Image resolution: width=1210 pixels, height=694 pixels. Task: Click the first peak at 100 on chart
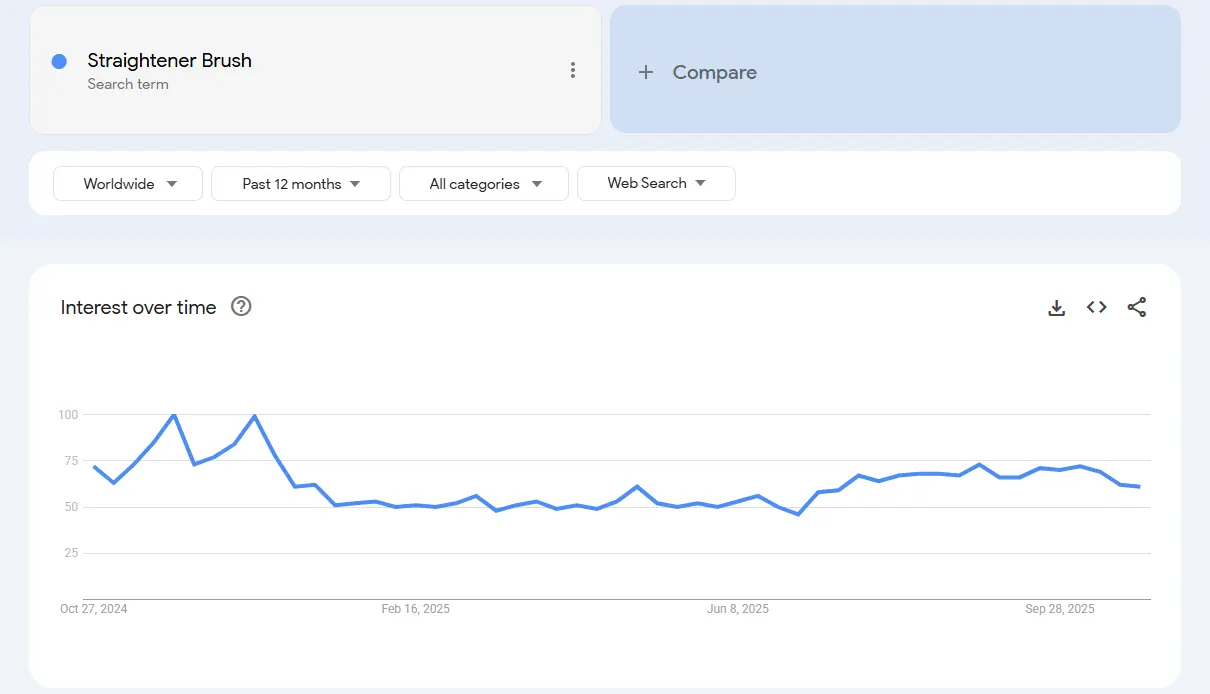point(174,414)
